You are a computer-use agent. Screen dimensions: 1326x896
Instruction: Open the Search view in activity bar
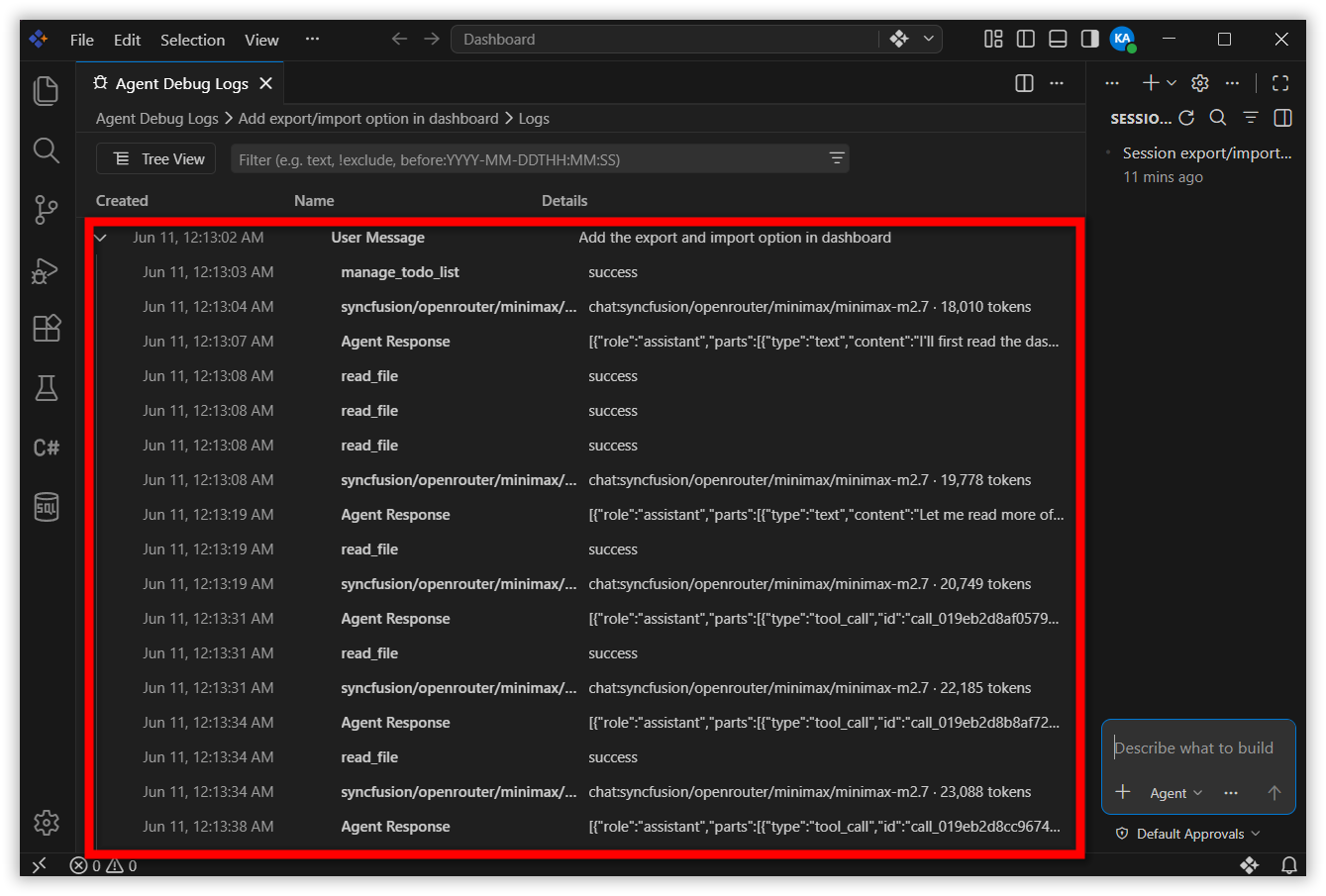pyautogui.click(x=47, y=149)
